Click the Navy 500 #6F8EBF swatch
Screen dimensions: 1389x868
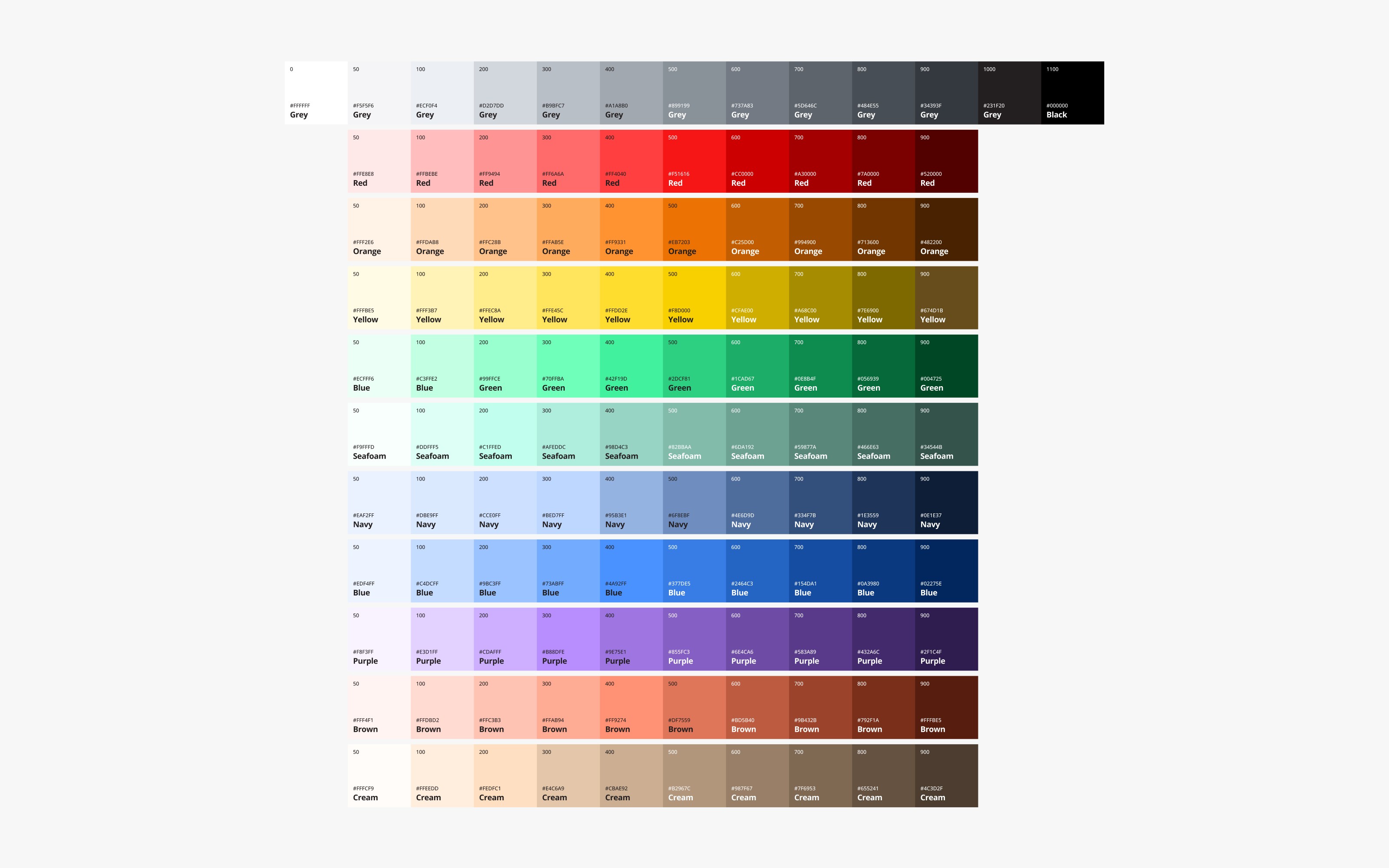[x=694, y=502]
